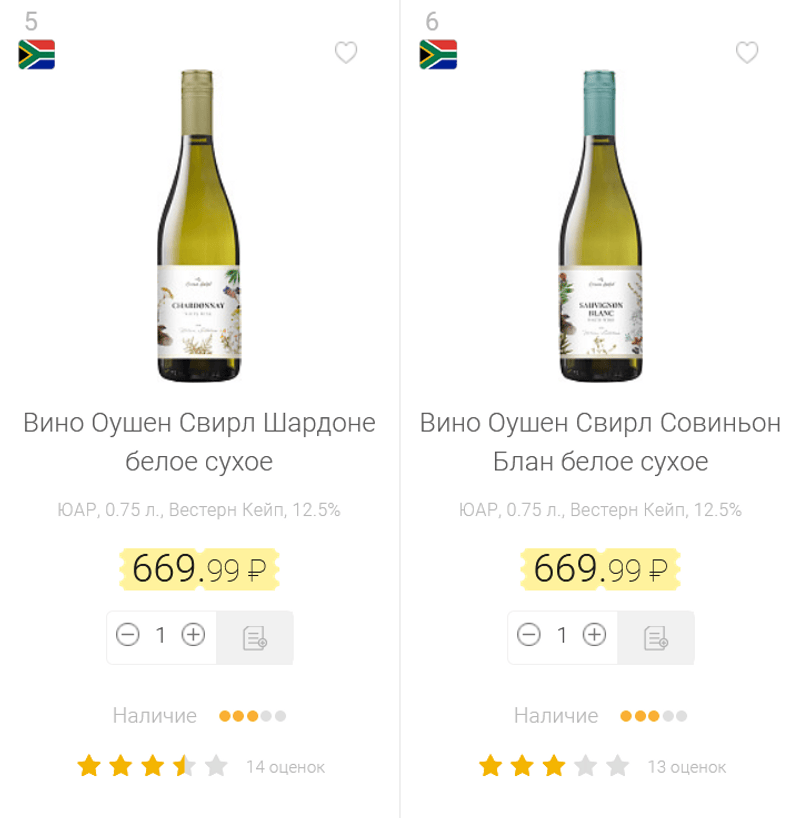Open Вино Оушен Свирл Совиньон Блан link
This screenshot has width=800, height=818.
pyautogui.click(x=600, y=442)
